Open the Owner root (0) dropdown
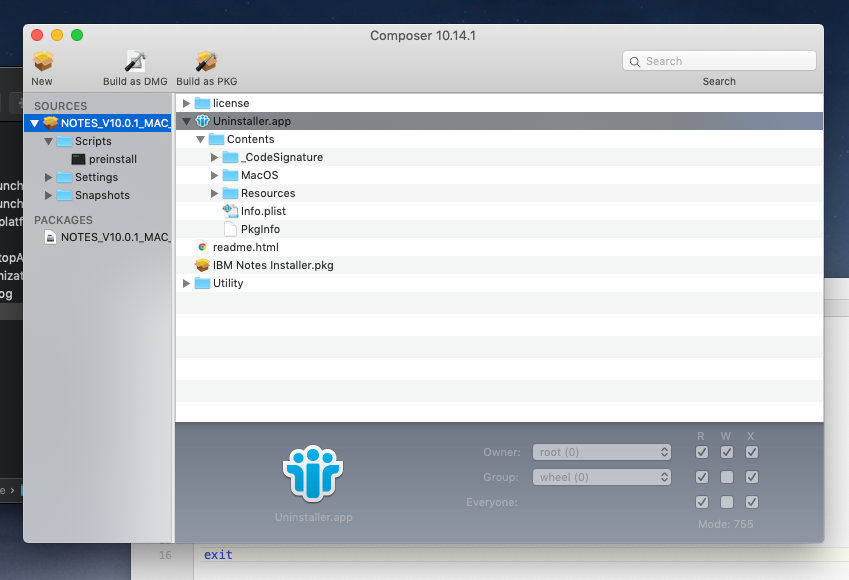 pyautogui.click(x=602, y=452)
